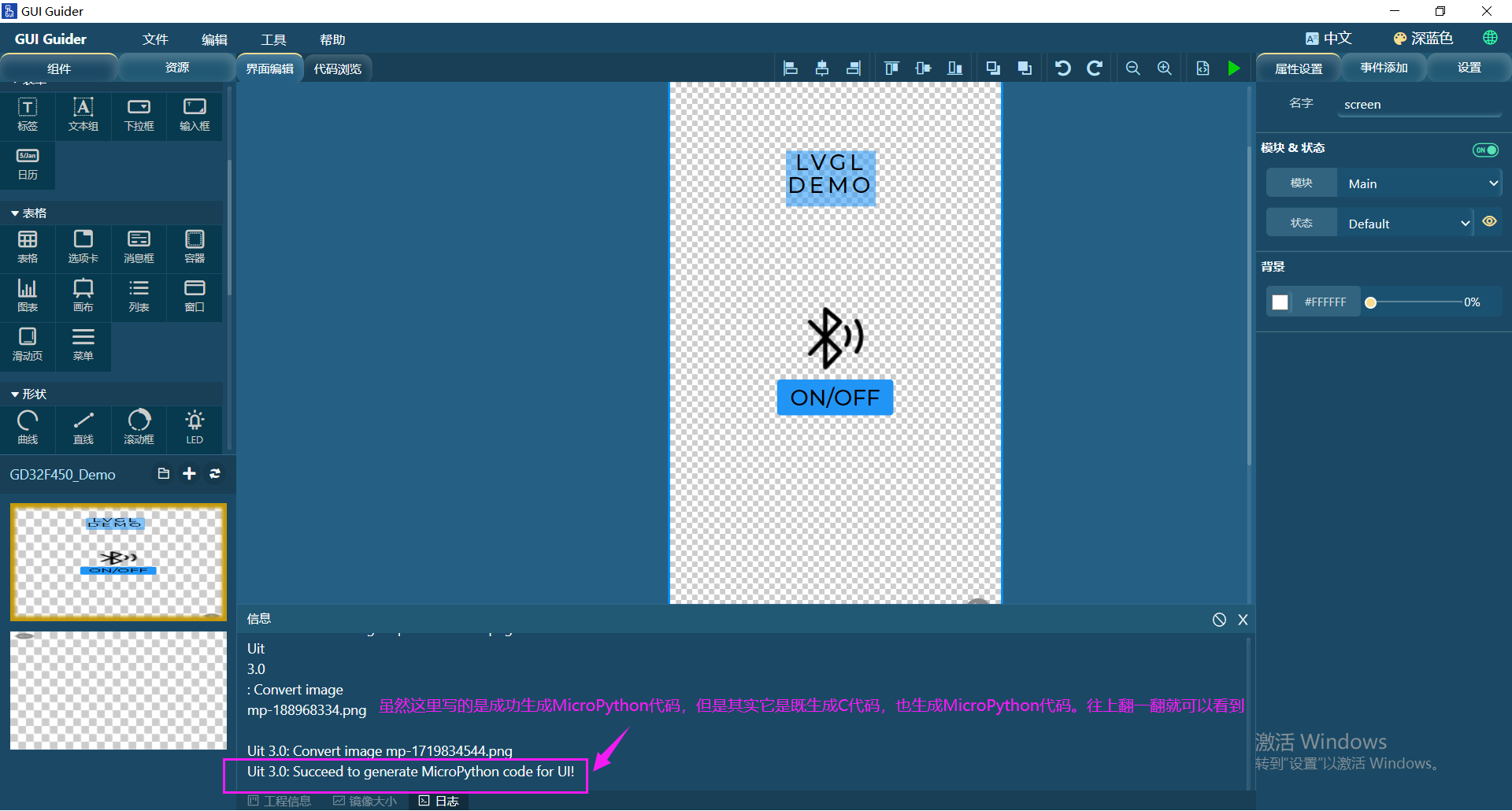Select the LED widget
Image resolution: width=1512 pixels, height=811 pixels.
[195, 428]
